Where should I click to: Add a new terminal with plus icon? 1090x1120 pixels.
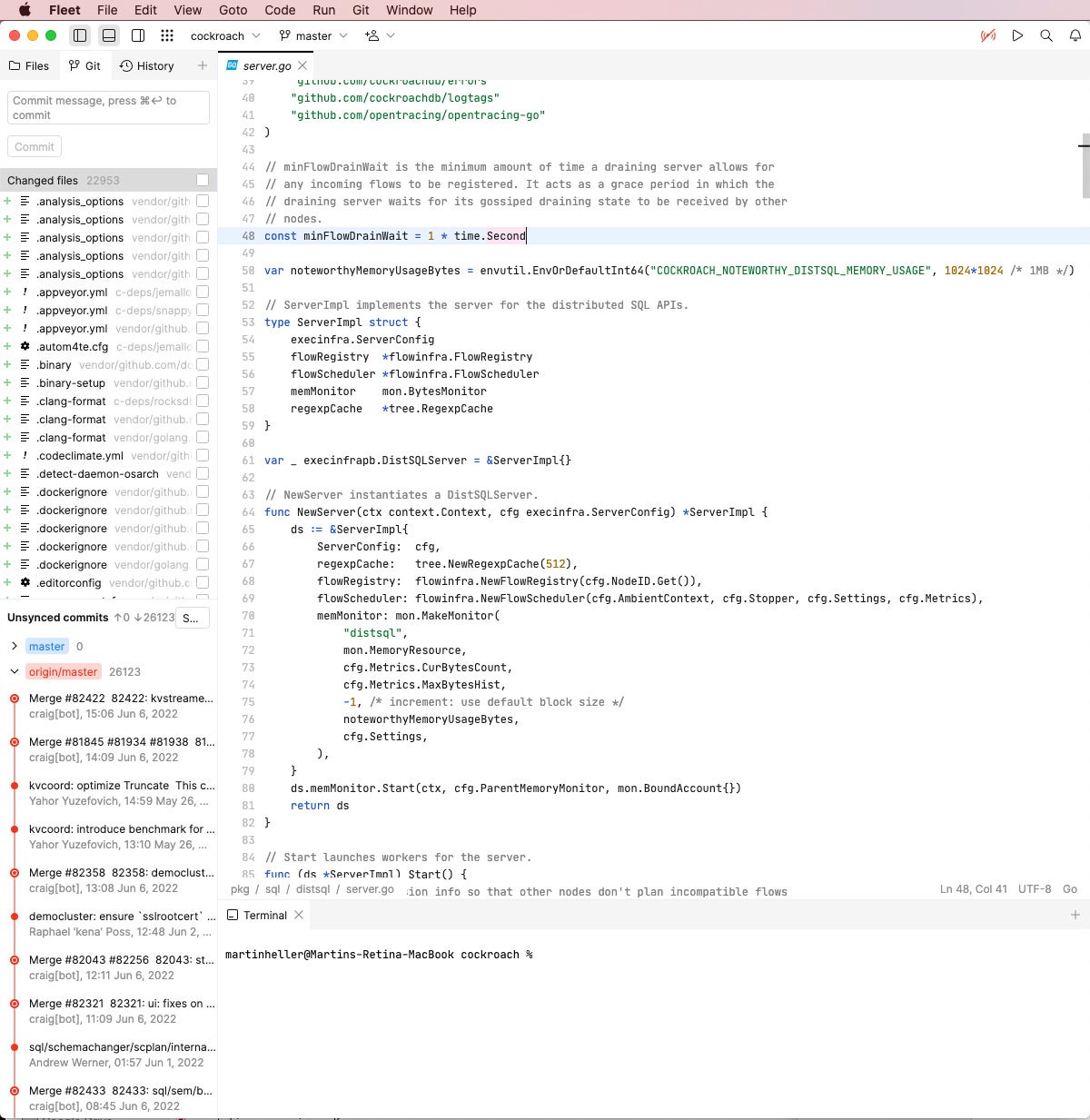[x=1075, y=915]
